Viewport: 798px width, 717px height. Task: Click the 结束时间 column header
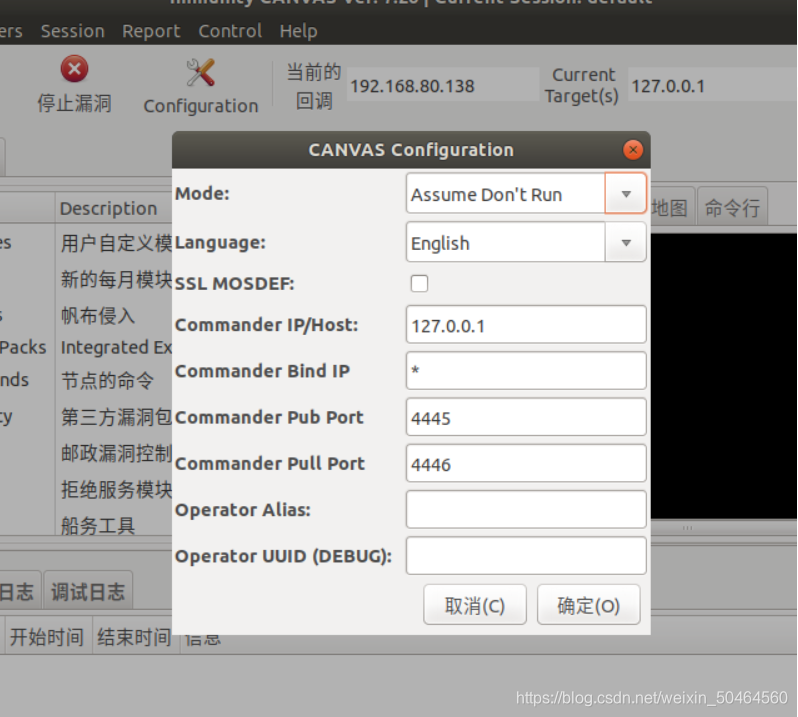coord(134,636)
